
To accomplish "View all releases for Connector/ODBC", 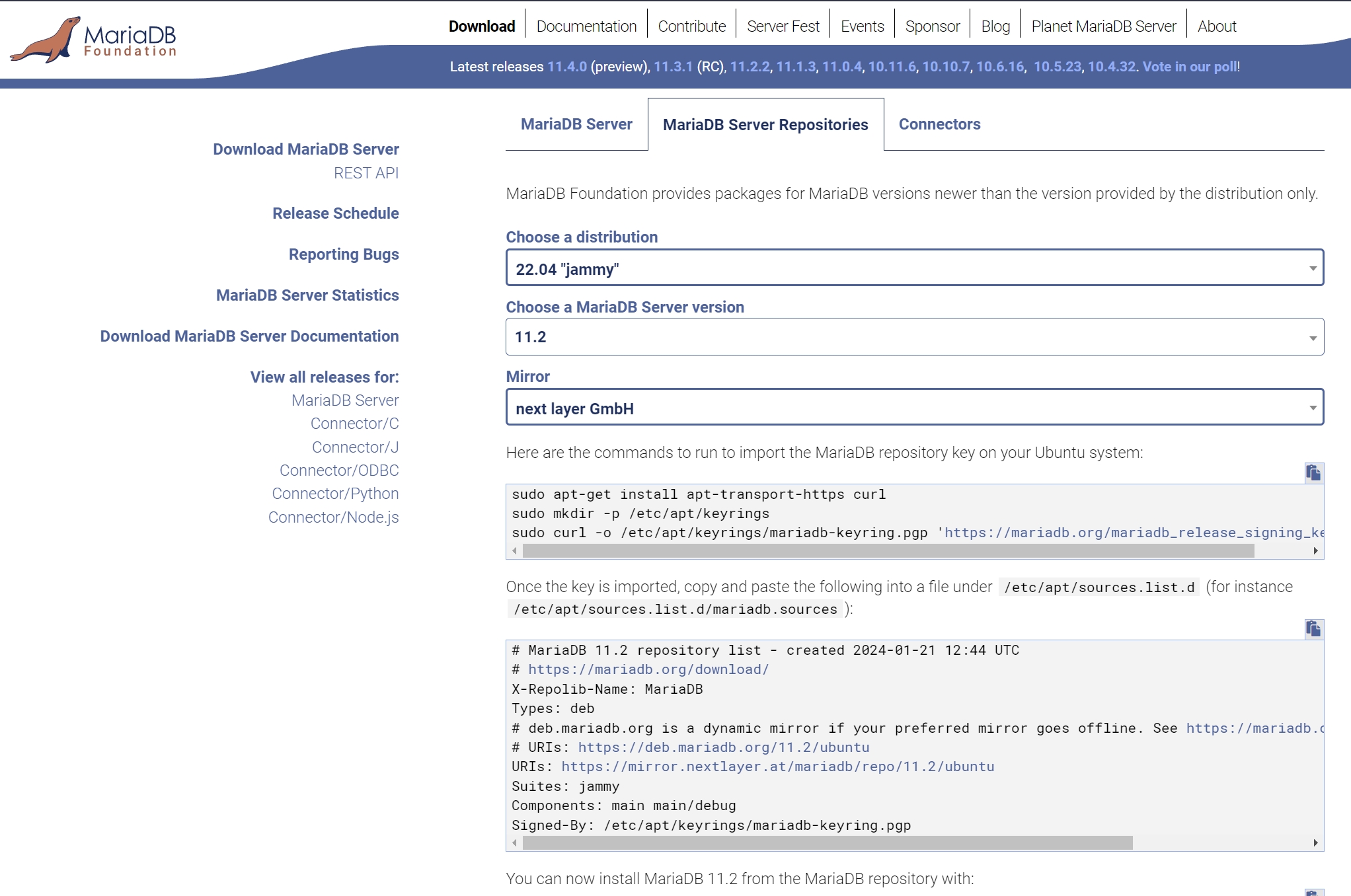I will coord(339,470).
